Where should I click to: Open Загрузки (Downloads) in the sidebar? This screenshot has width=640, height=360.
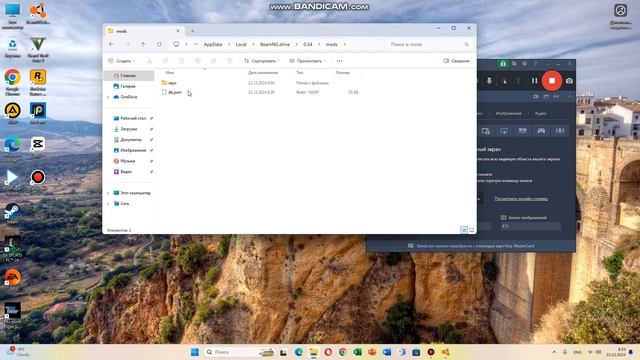[x=130, y=129]
